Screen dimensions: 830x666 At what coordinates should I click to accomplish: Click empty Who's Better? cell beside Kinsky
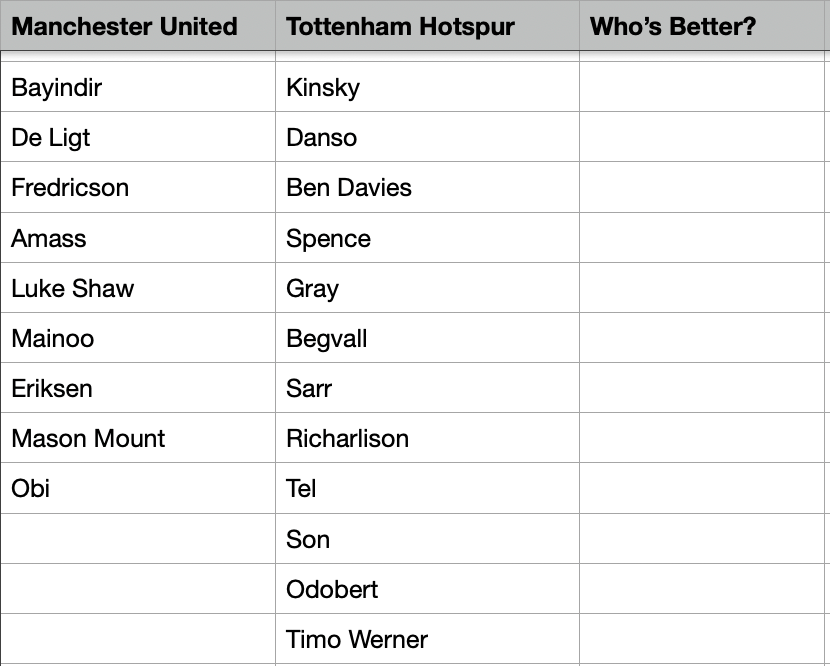click(x=704, y=88)
